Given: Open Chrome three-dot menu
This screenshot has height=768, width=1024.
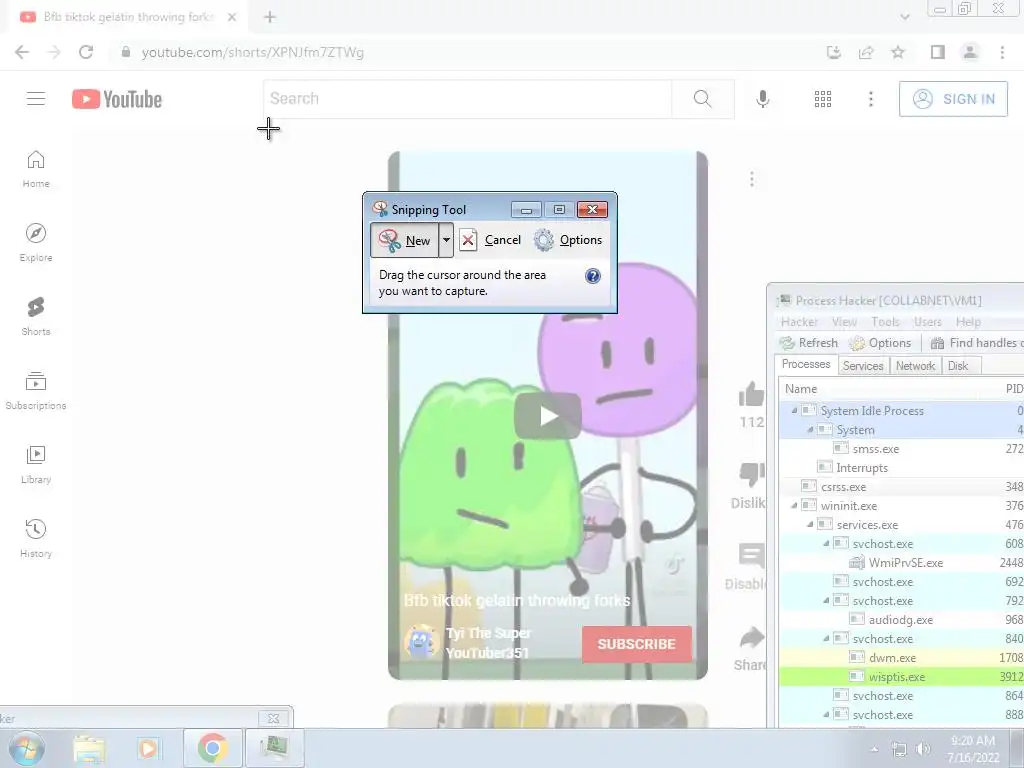Looking at the screenshot, I should (x=1002, y=52).
